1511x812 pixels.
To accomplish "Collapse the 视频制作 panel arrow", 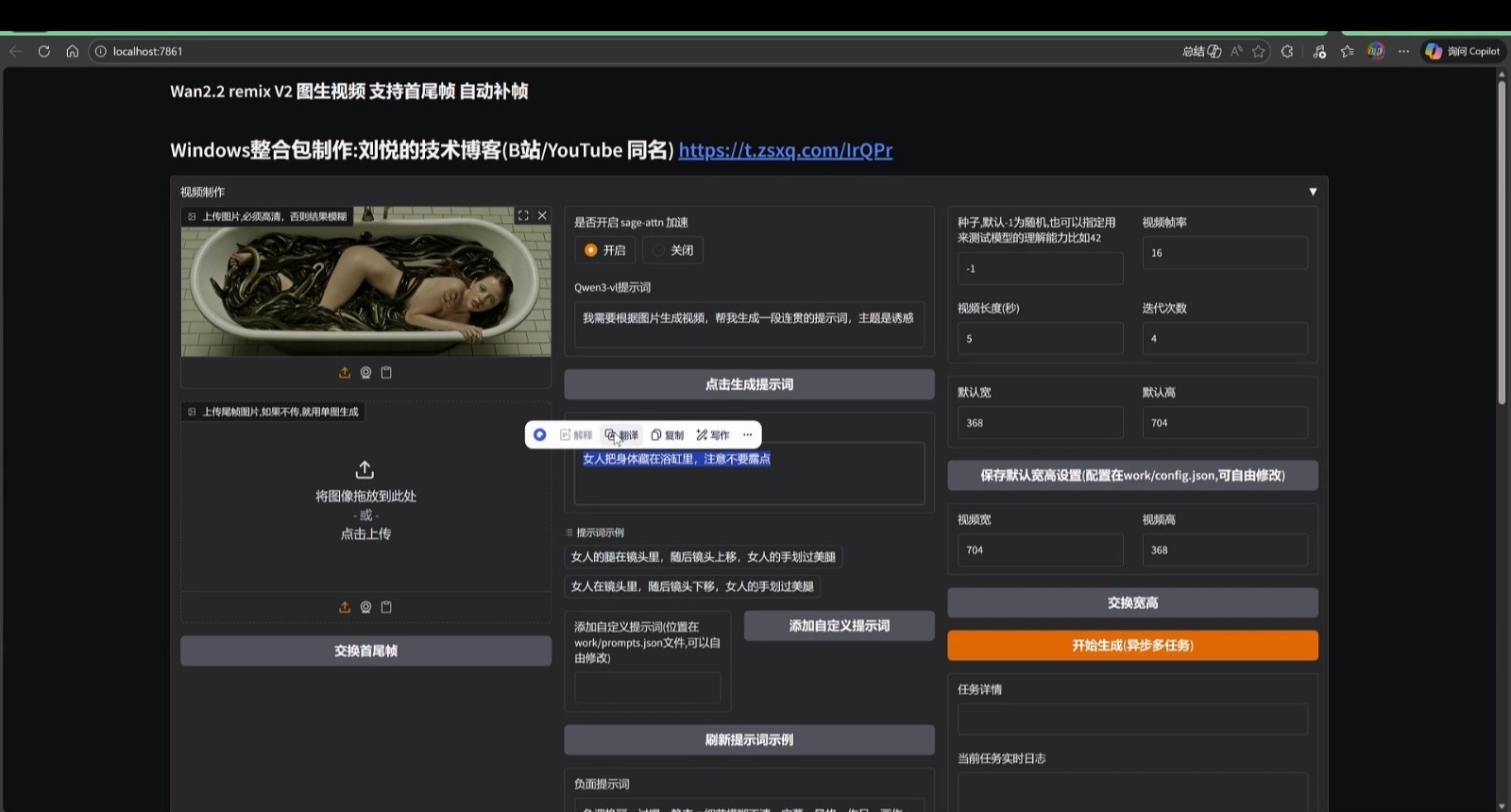I will click(x=1313, y=192).
